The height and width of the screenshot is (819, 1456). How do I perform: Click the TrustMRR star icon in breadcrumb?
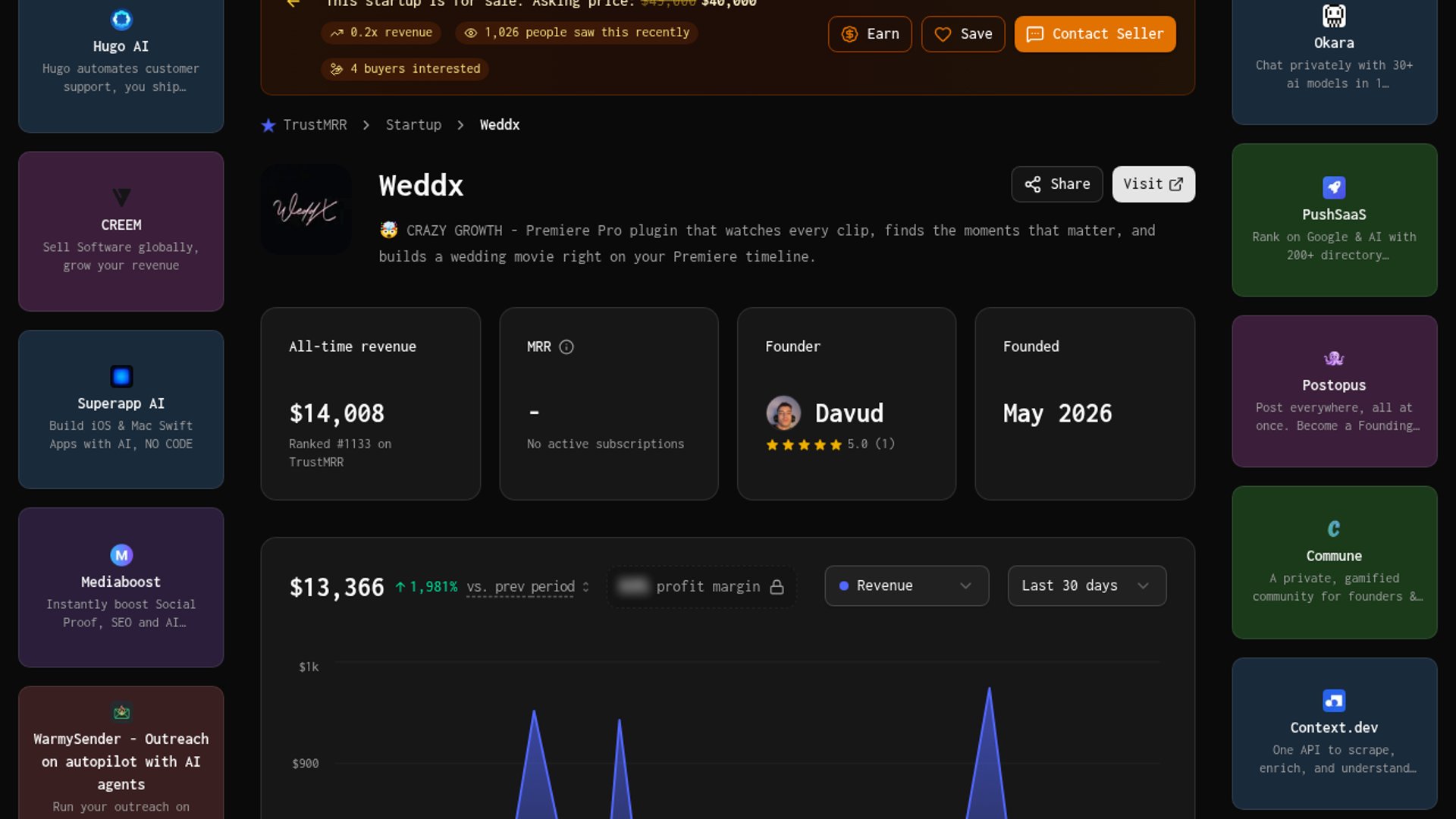click(268, 125)
